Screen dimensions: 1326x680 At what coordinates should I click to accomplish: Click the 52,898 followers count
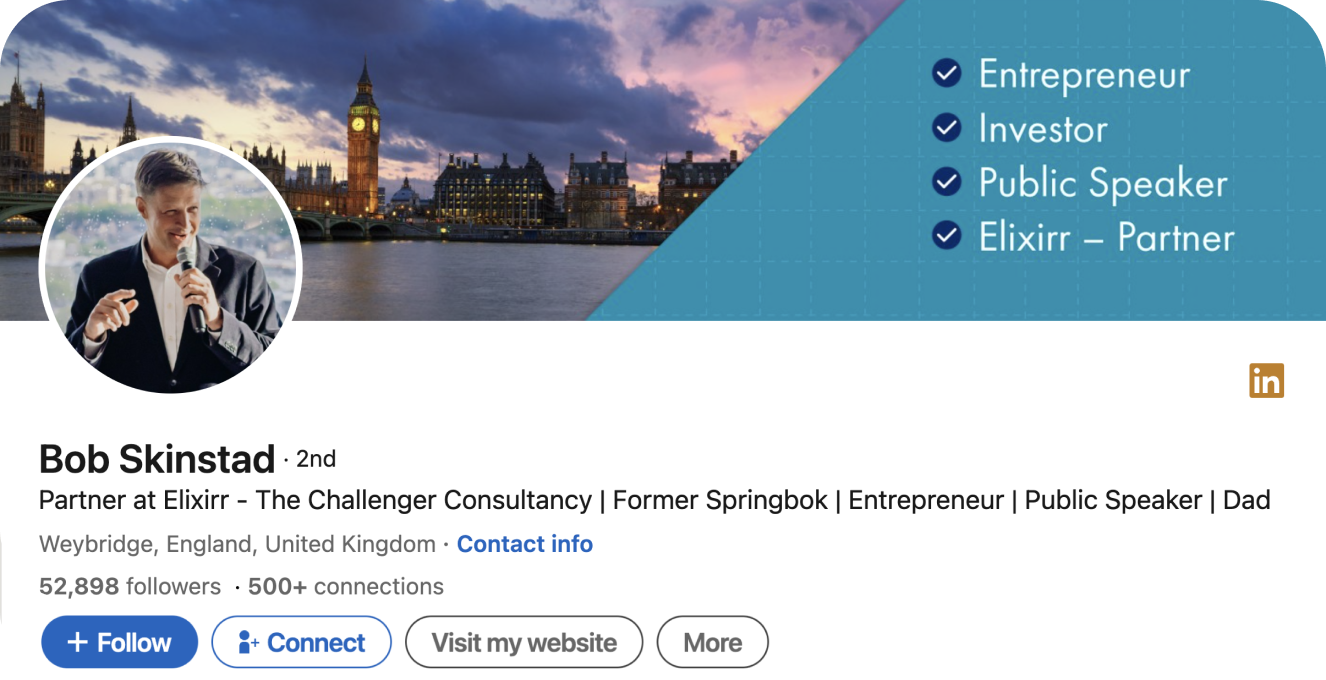pyautogui.click(x=130, y=586)
